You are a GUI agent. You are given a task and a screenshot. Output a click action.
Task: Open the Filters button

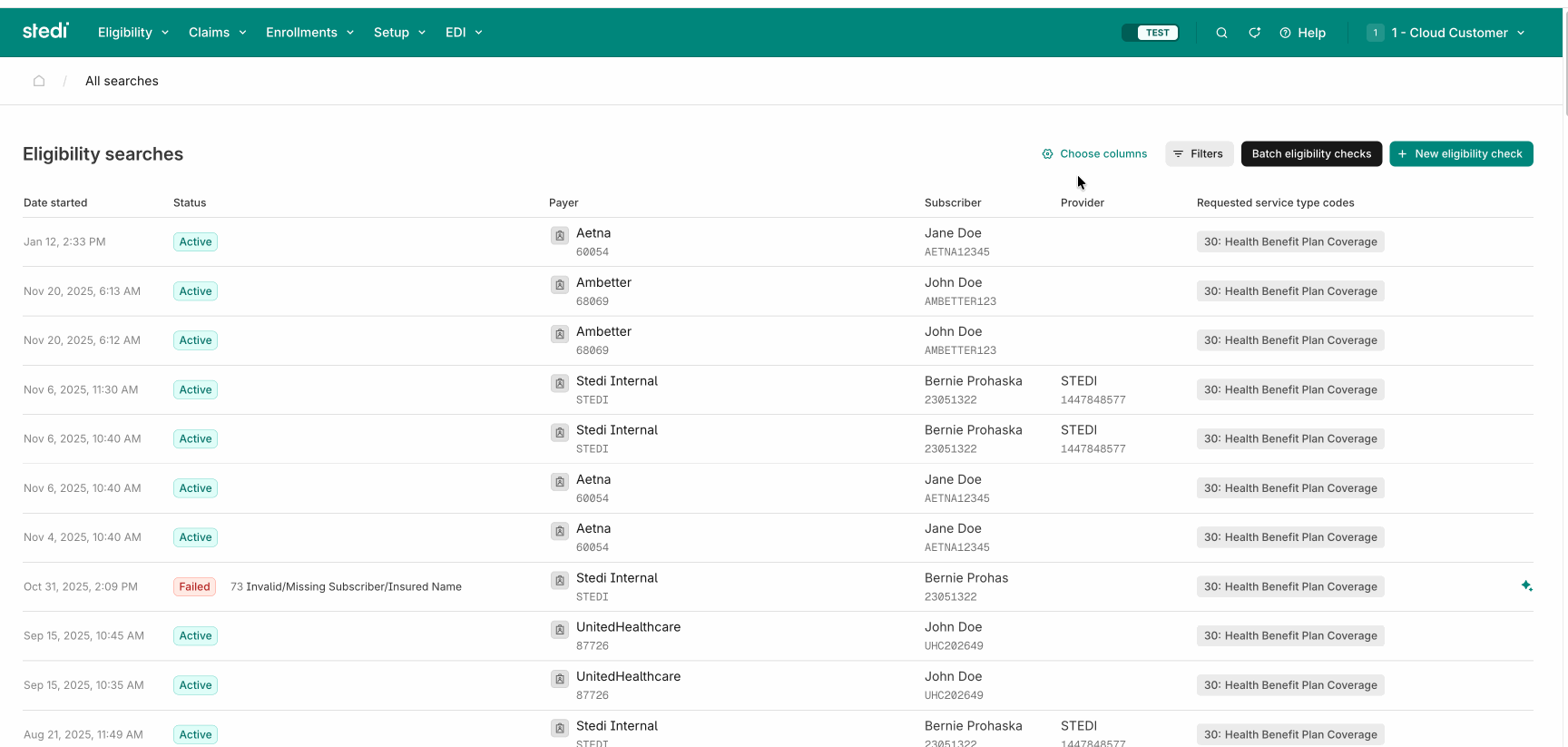point(1199,154)
